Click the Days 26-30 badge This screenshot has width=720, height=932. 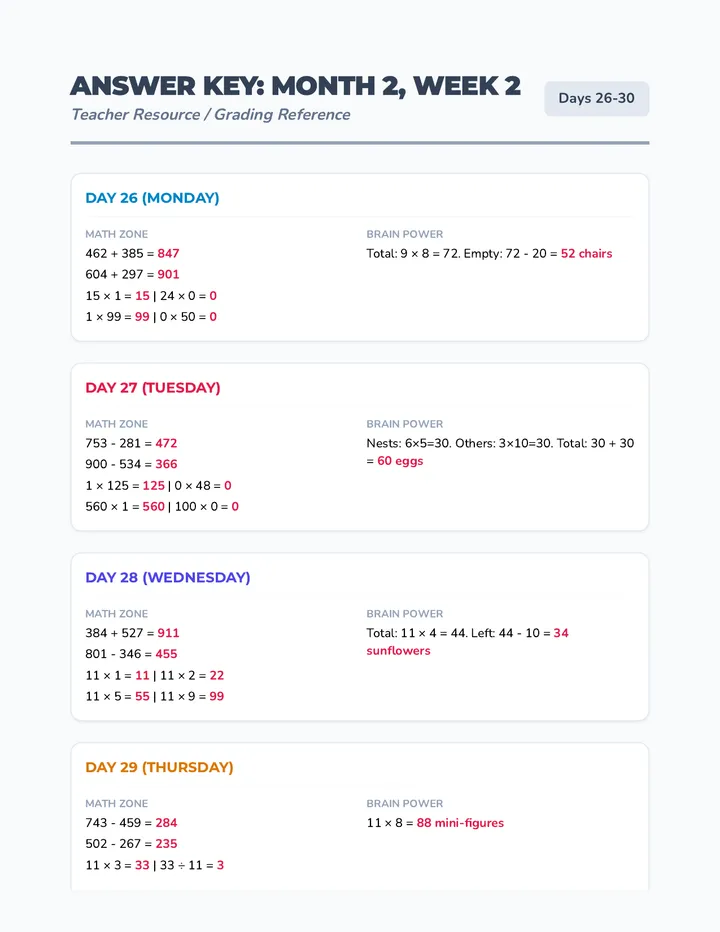(x=596, y=99)
